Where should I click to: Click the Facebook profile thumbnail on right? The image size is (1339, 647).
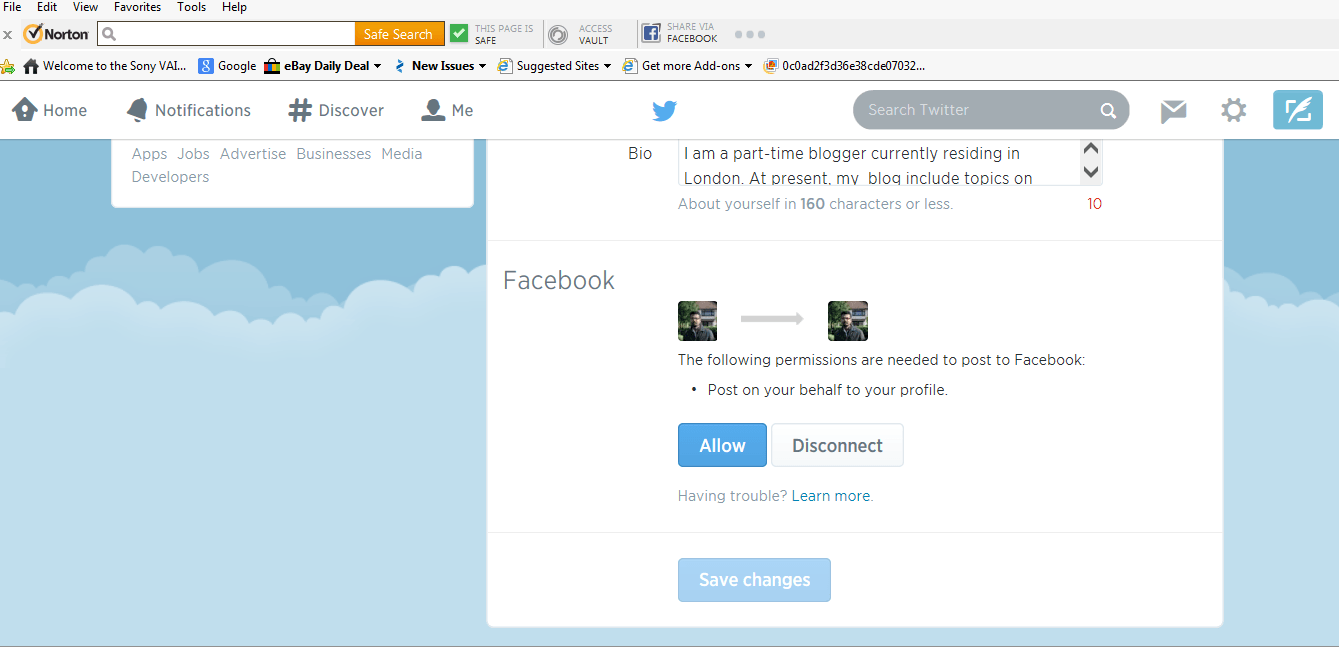[848, 321]
